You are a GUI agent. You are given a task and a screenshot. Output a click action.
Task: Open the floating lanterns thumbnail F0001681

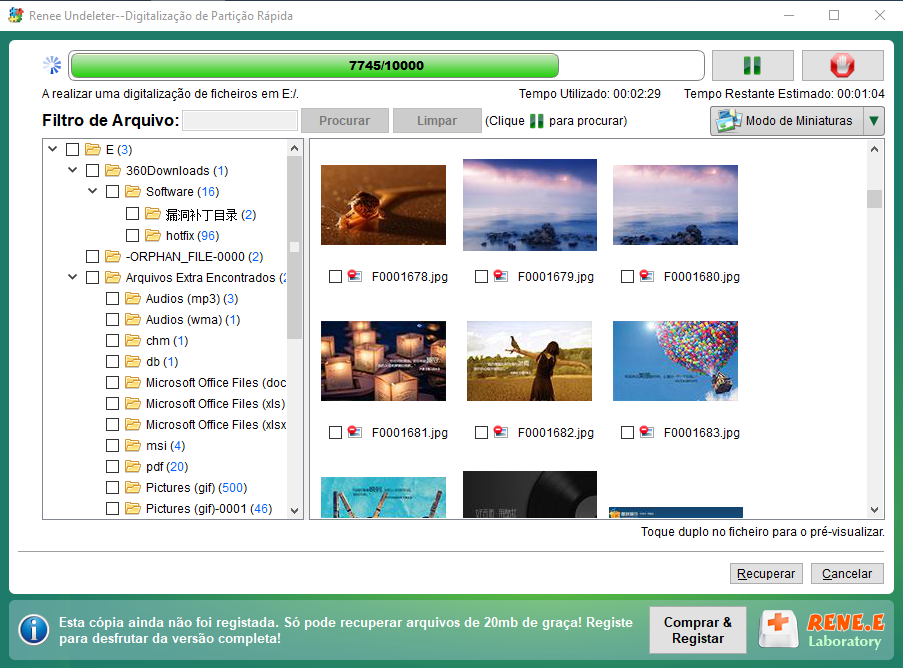[x=384, y=361]
